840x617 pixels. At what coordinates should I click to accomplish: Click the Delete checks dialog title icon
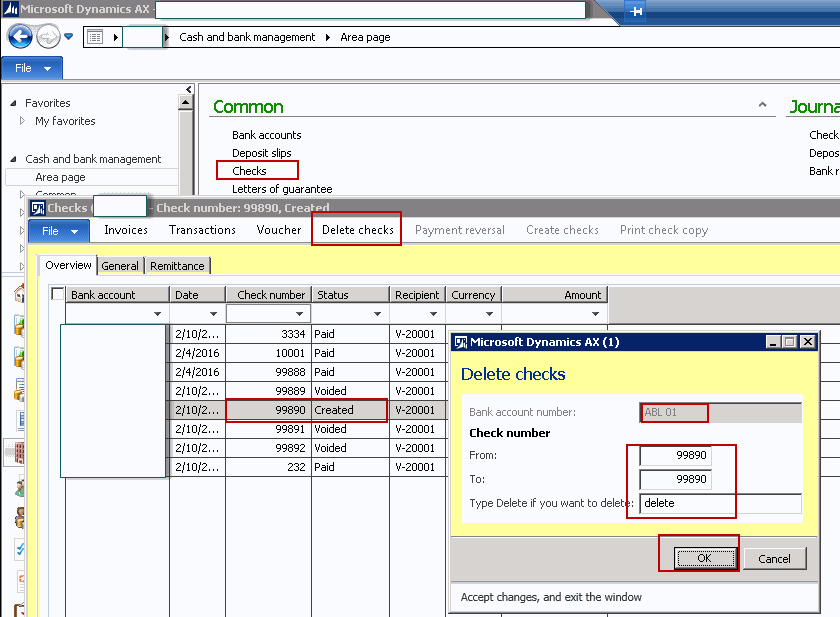tap(461, 342)
